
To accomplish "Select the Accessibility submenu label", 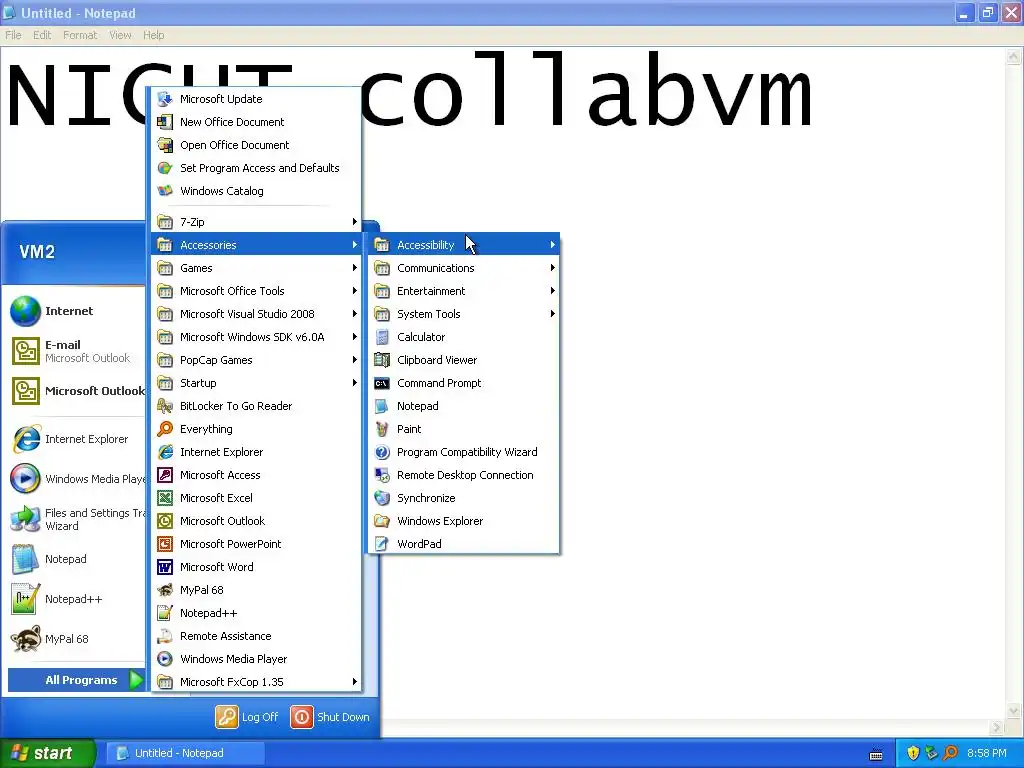I will (x=425, y=245).
